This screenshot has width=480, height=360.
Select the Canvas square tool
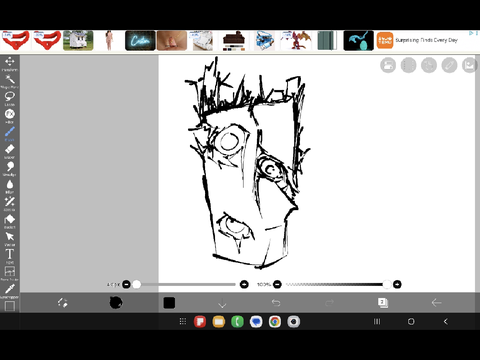click(x=10, y=306)
